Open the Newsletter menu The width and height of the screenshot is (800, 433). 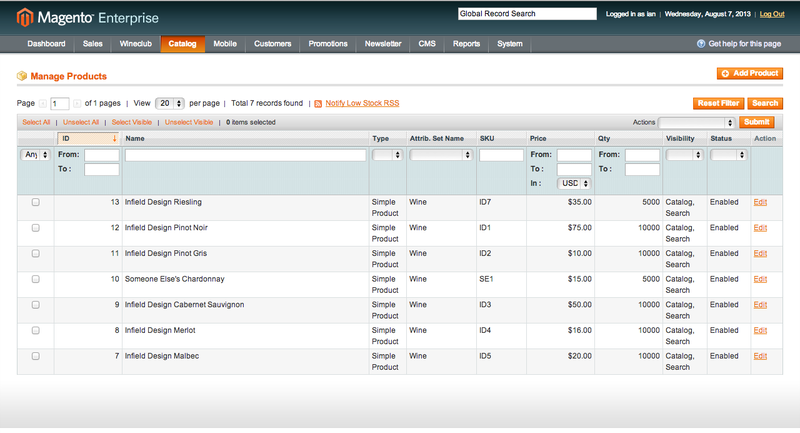[383, 44]
